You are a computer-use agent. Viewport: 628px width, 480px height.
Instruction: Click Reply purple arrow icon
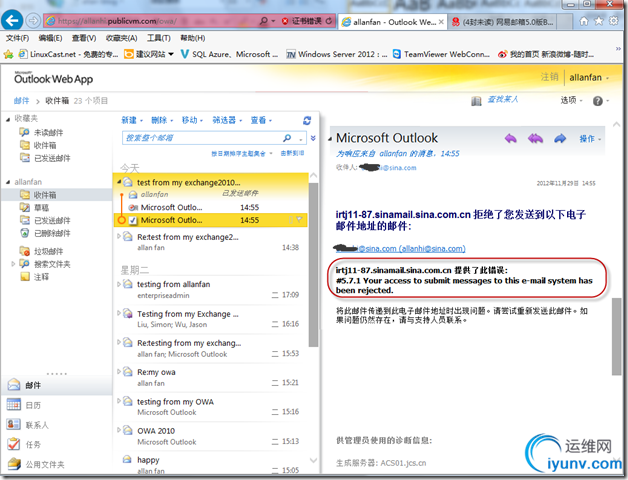pos(510,139)
